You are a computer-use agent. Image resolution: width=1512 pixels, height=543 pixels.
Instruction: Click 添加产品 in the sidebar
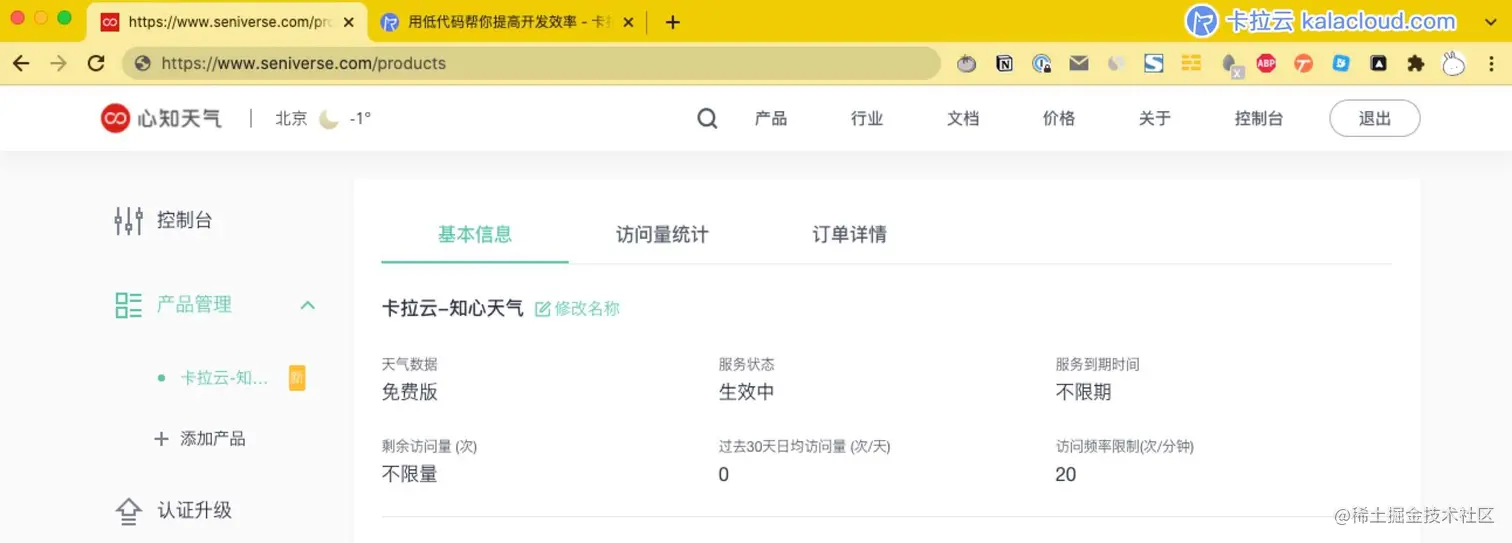[213, 438]
